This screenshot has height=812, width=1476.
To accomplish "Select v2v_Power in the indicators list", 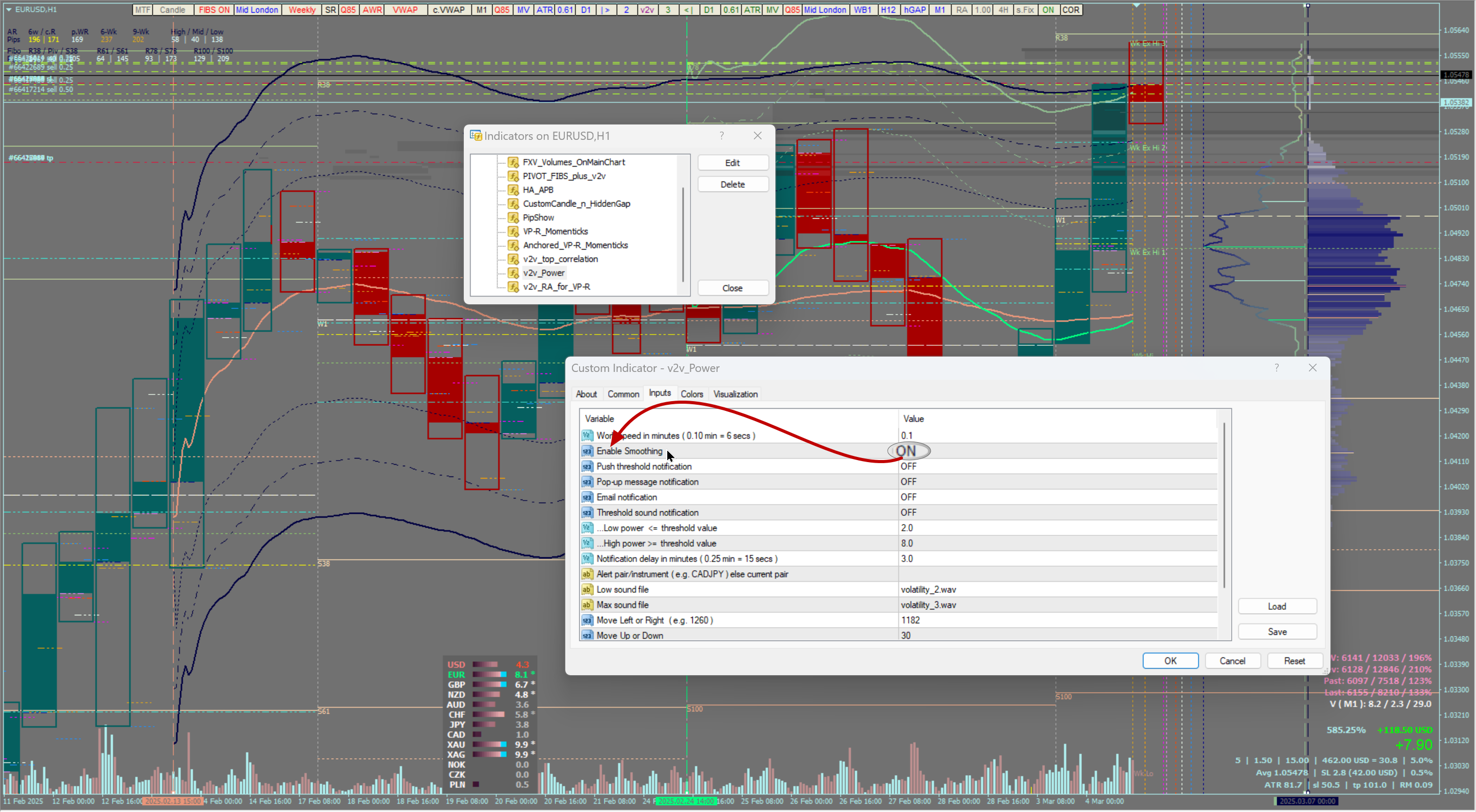I will [x=543, y=273].
